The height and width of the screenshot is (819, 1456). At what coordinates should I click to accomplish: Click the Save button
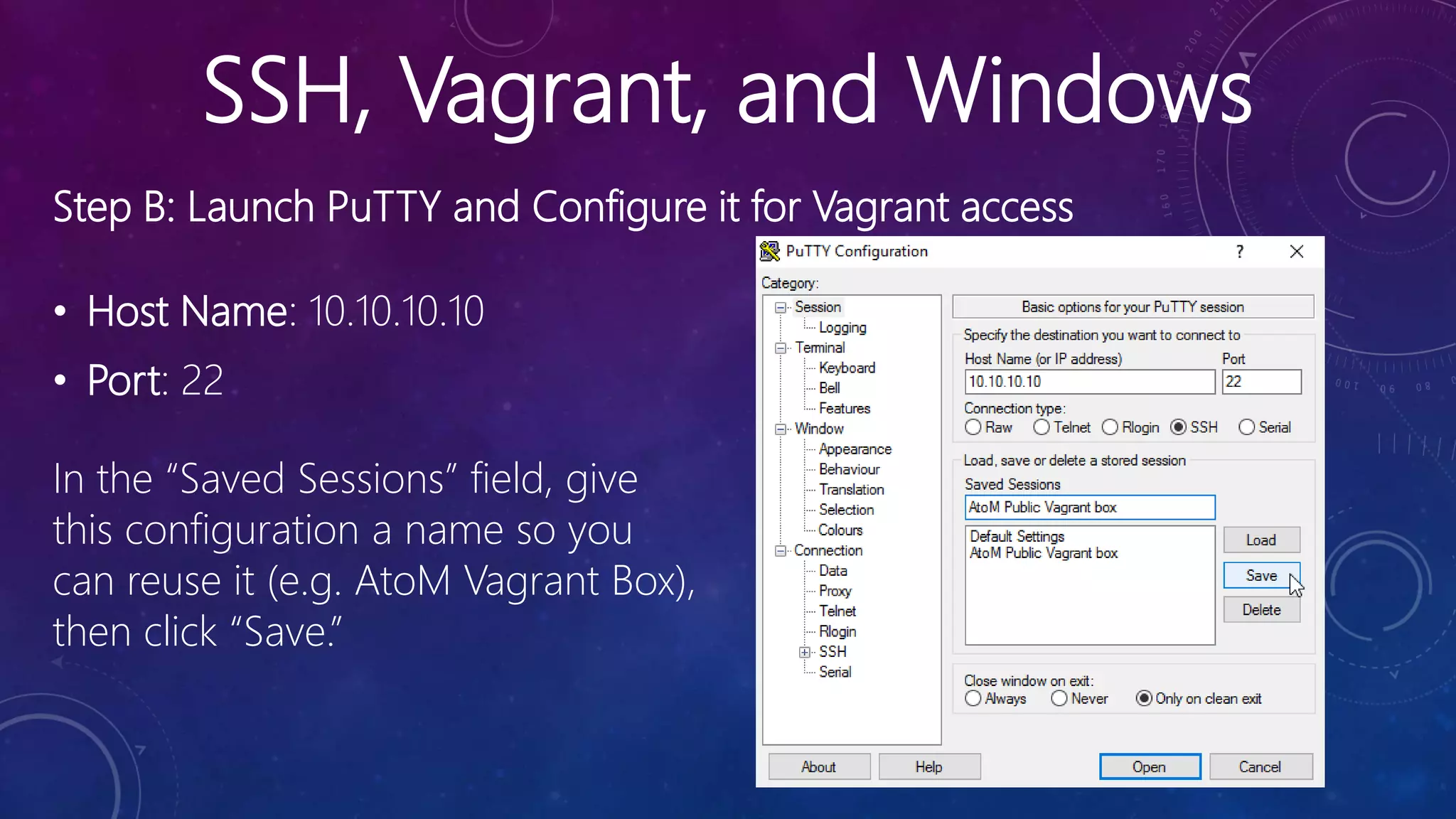(x=1261, y=576)
